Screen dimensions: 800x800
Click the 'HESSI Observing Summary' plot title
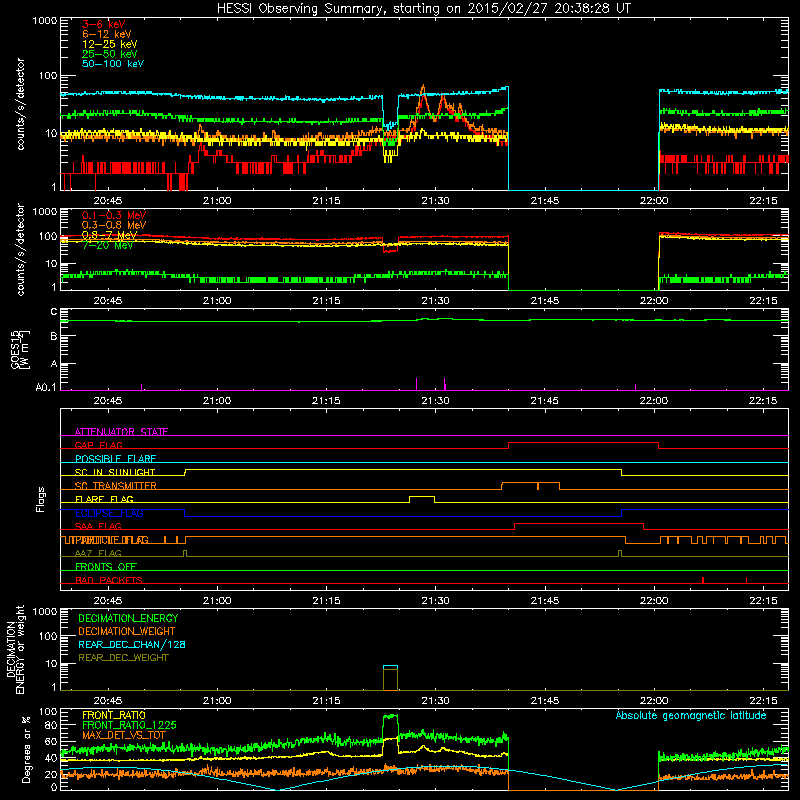(423, 9)
